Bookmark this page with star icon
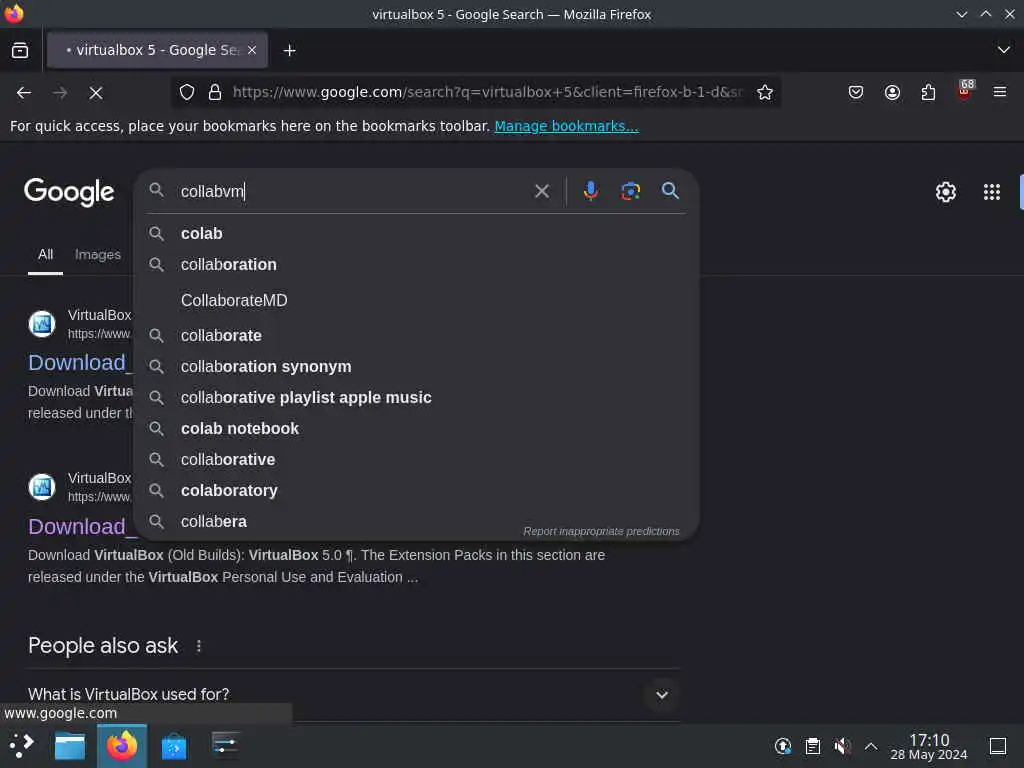 coord(765,92)
